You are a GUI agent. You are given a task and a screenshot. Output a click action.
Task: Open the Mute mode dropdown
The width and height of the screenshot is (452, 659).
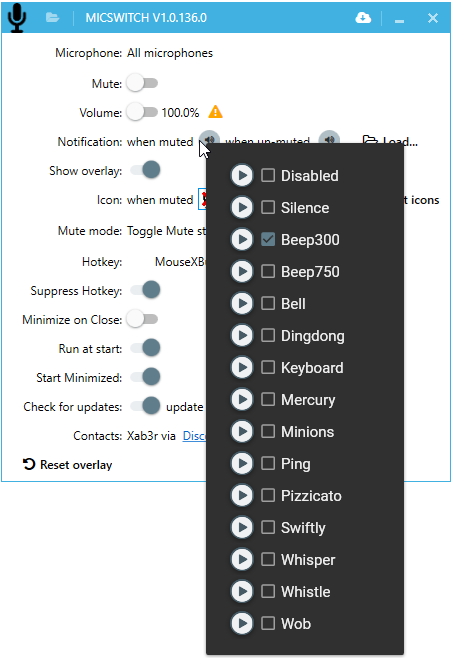pyautogui.click(x=167, y=231)
